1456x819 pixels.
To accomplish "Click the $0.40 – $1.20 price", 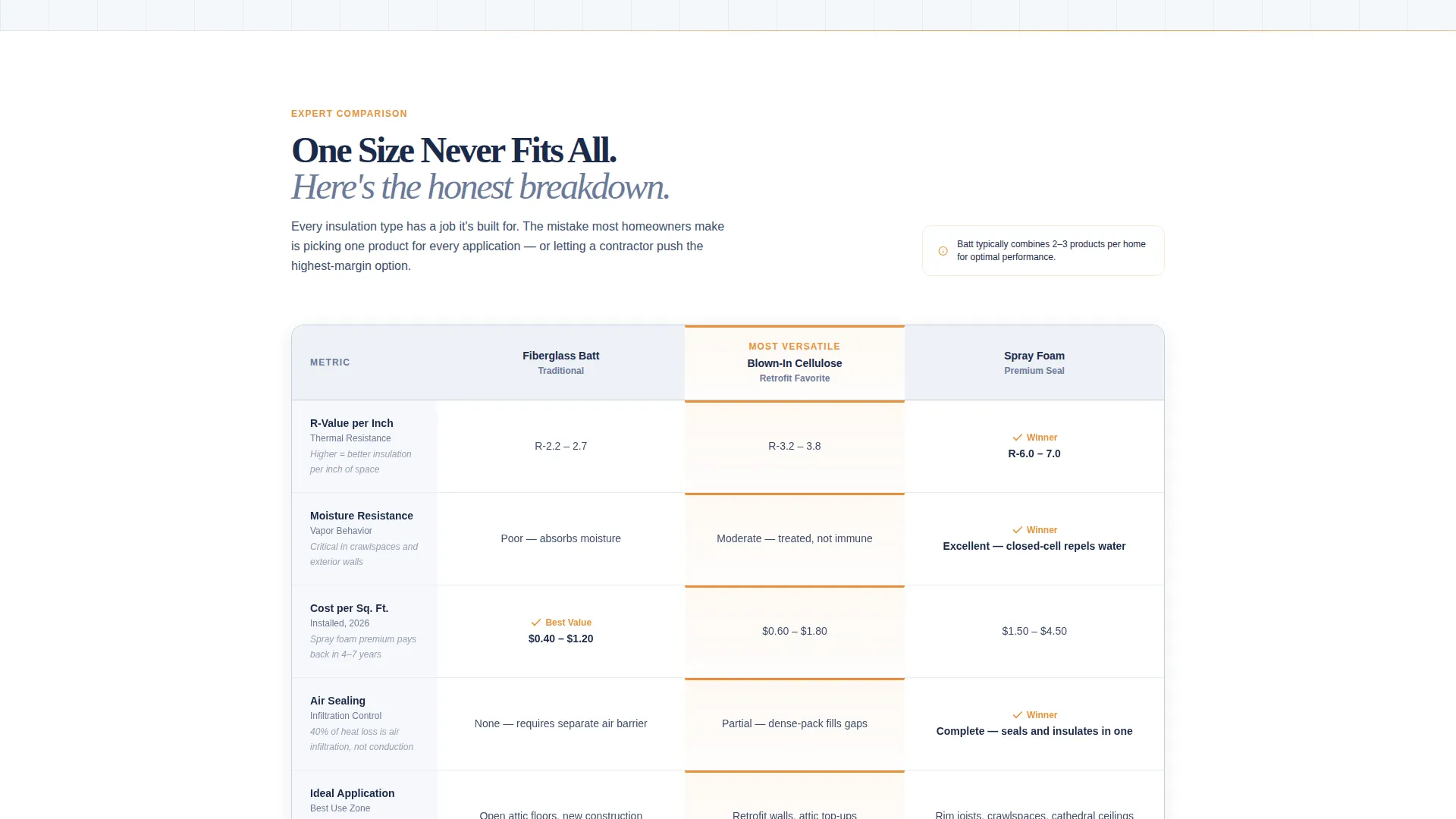I will (x=561, y=639).
